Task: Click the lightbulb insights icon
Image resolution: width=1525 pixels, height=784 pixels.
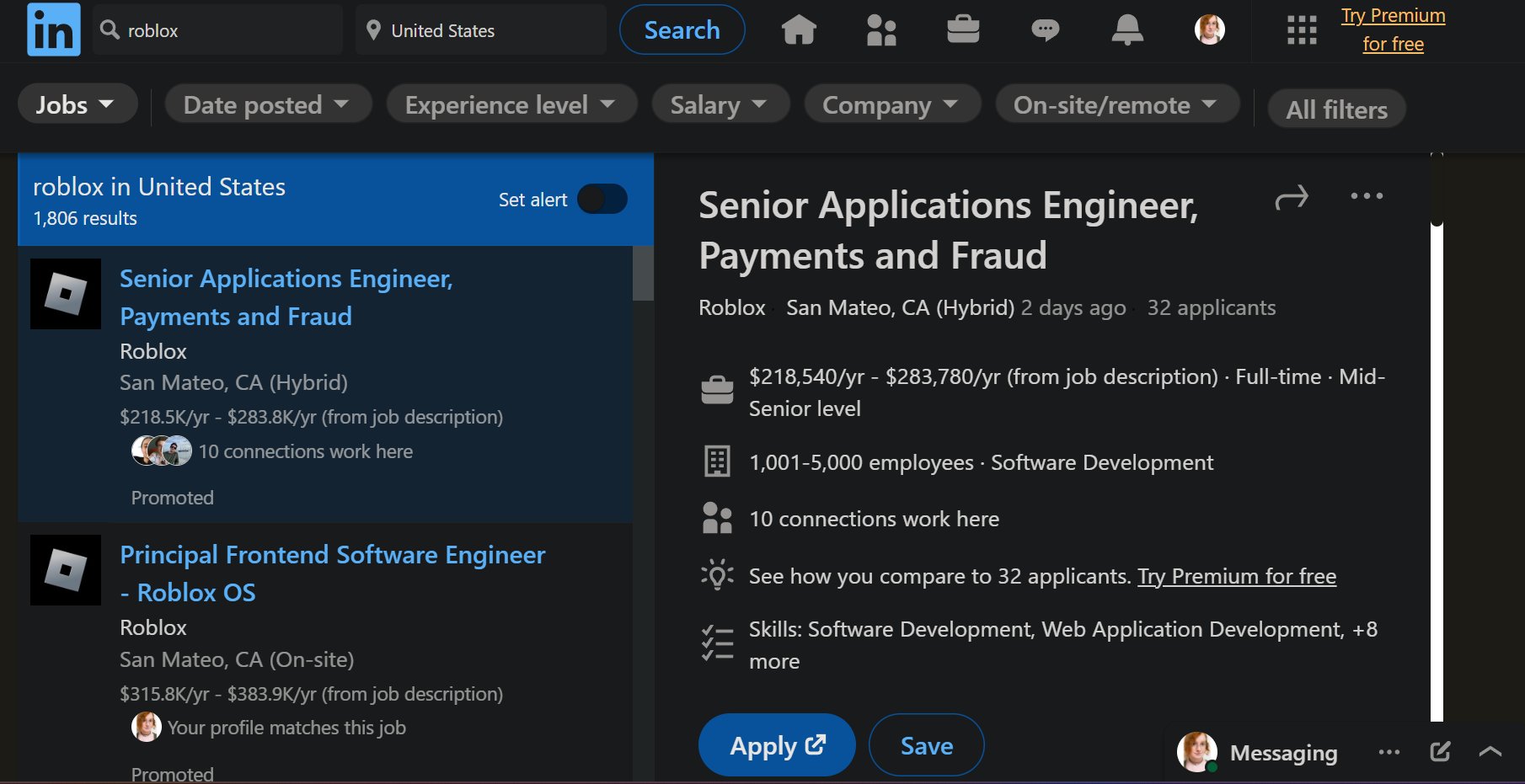Action: coord(717,575)
